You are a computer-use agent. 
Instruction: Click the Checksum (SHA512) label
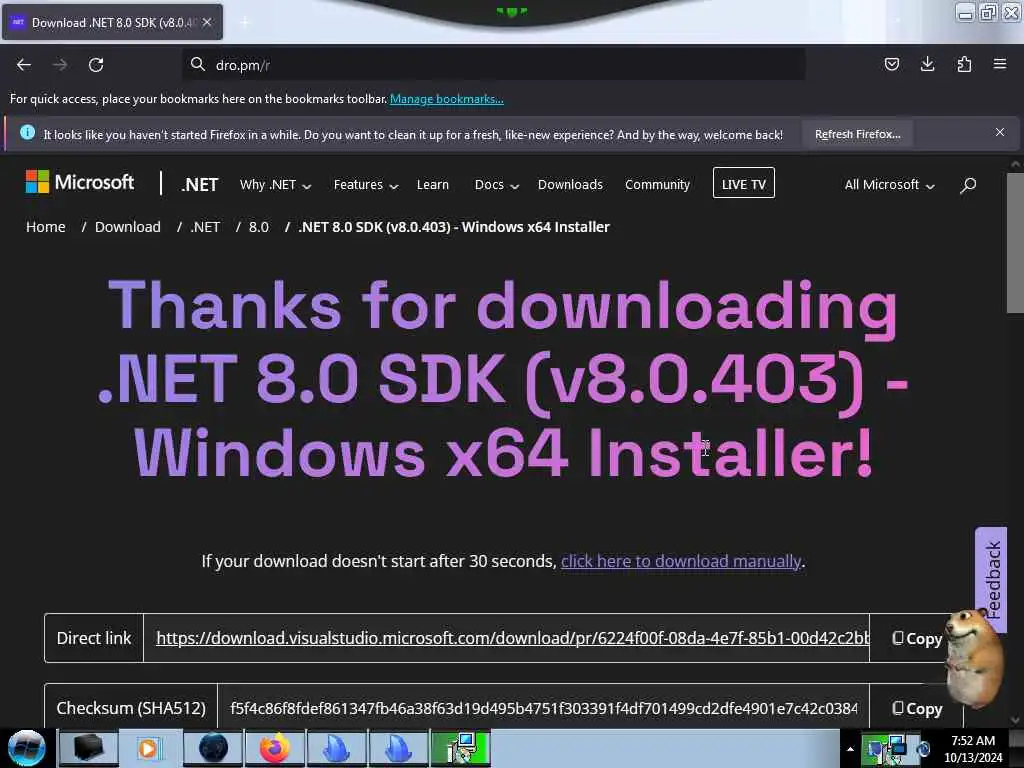click(x=131, y=708)
